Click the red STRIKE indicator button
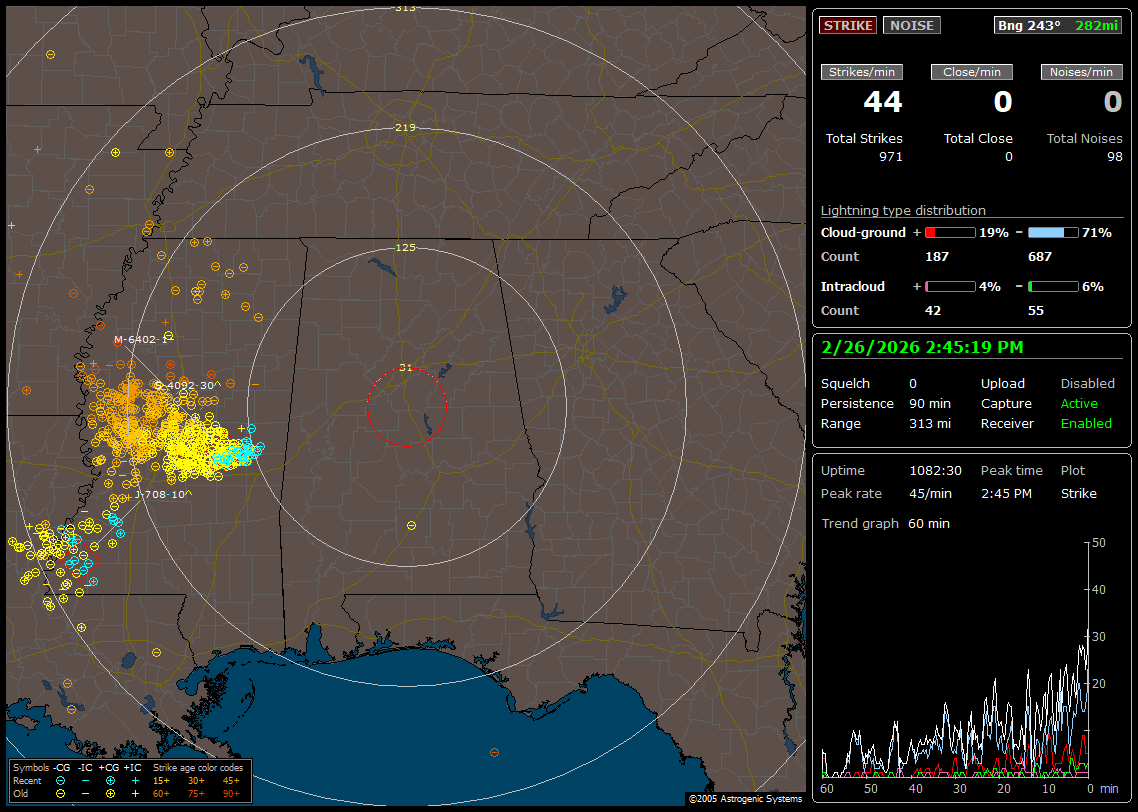The image size is (1138, 812). (848, 25)
